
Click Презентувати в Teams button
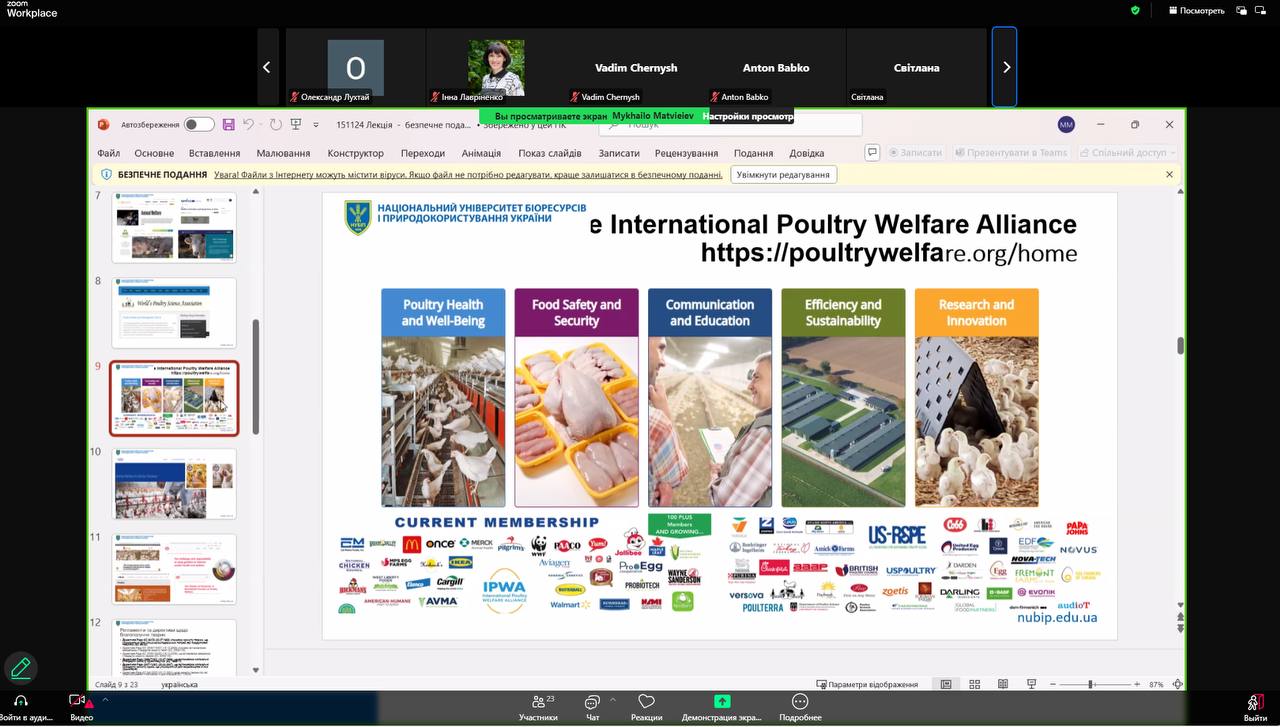coord(1011,153)
